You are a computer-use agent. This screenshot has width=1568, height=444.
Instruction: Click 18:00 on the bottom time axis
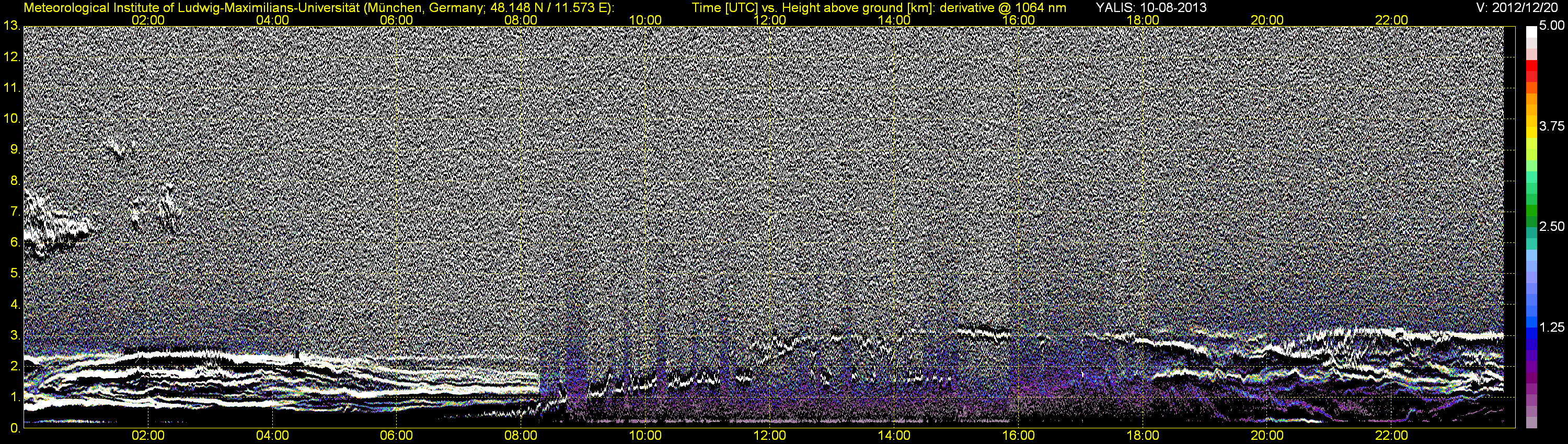click(1143, 436)
